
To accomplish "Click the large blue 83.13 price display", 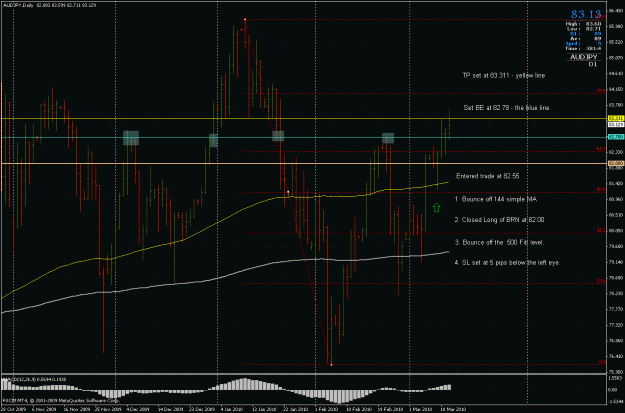I will [x=586, y=14].
